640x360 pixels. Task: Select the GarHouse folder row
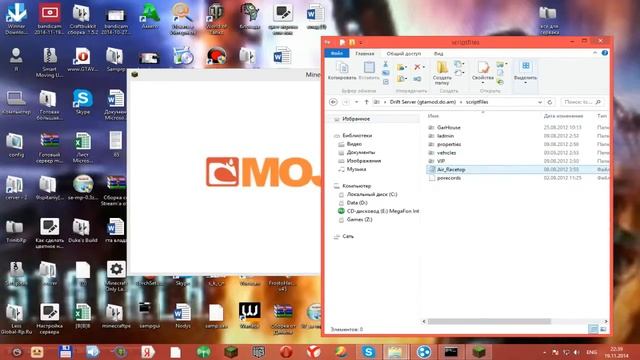(x=517, y=127)
